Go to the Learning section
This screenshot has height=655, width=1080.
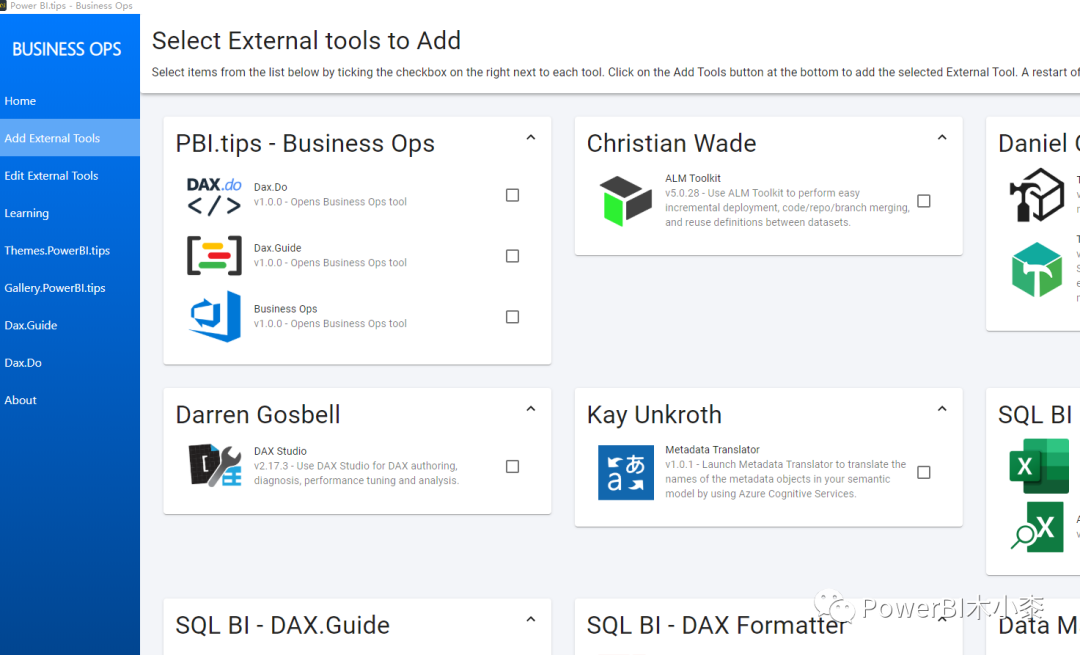coord(70,213)
